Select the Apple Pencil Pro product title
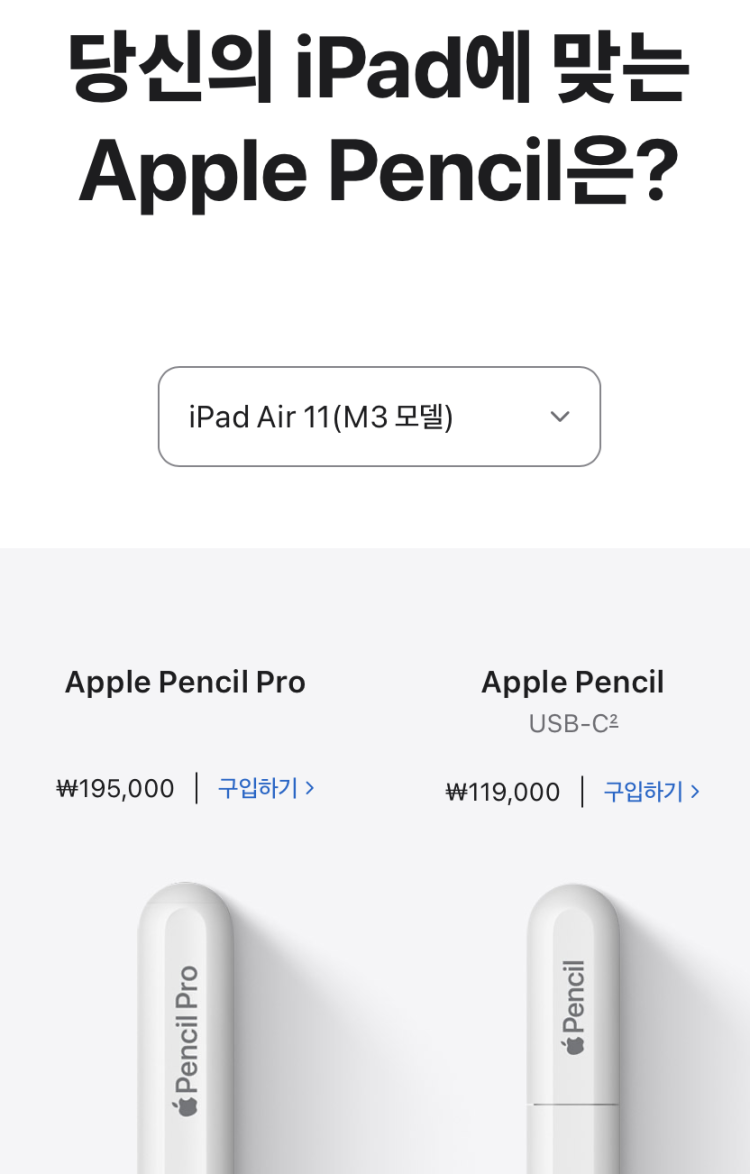The width and height of the screenshot is (750, 1174). click(x=185, y=682)
